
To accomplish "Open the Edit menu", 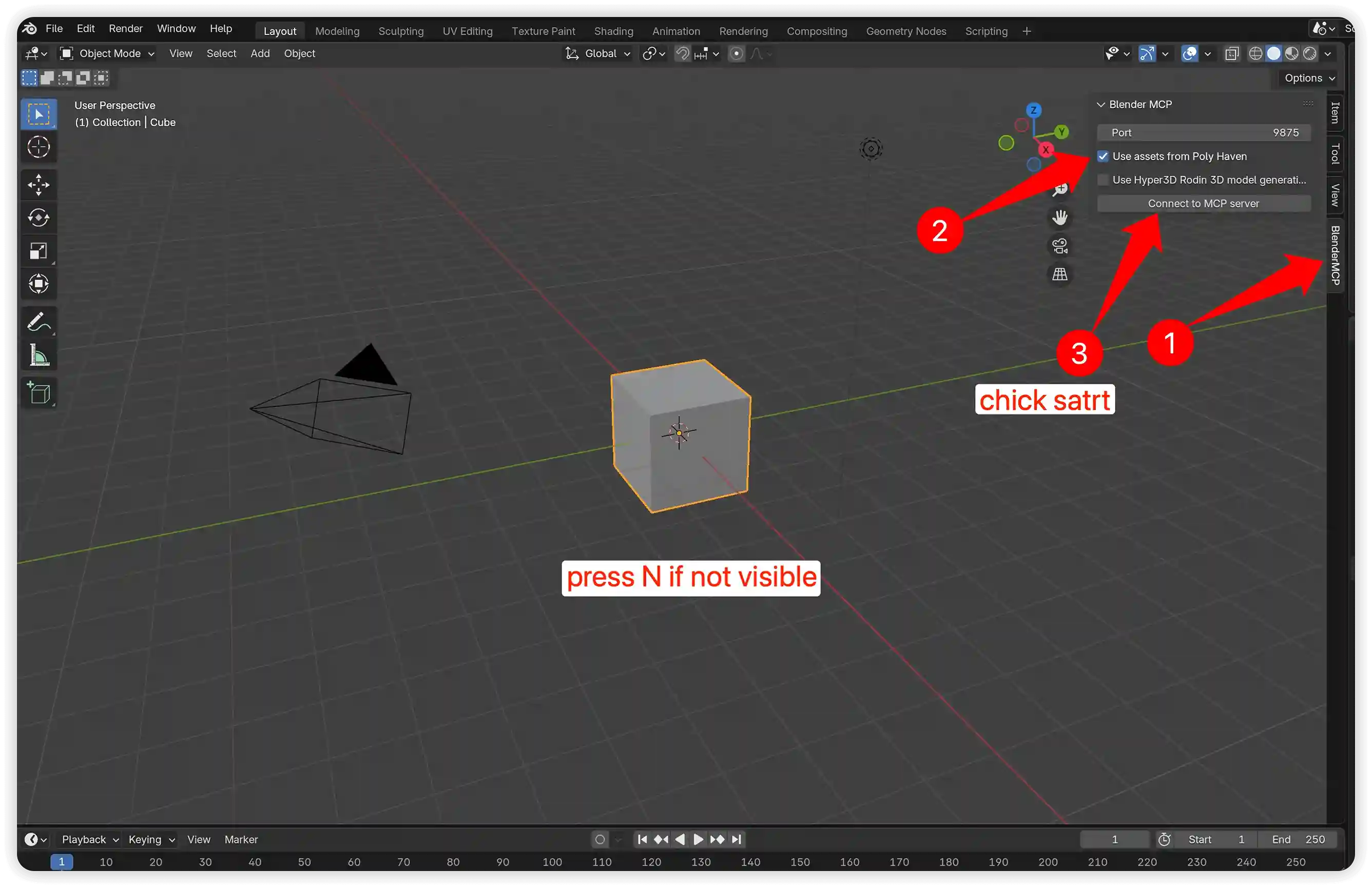I will click(85, 28).
